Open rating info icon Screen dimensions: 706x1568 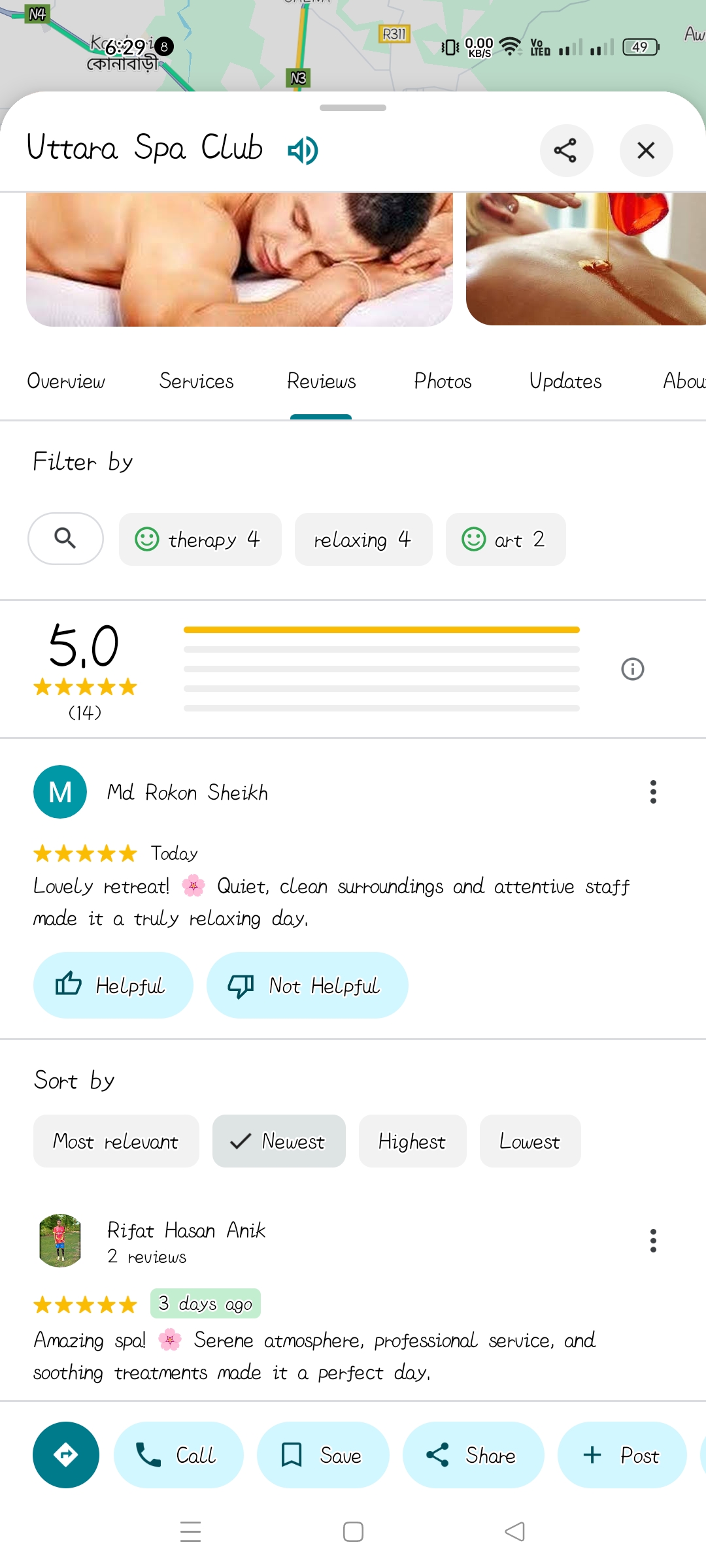point(632,669)
